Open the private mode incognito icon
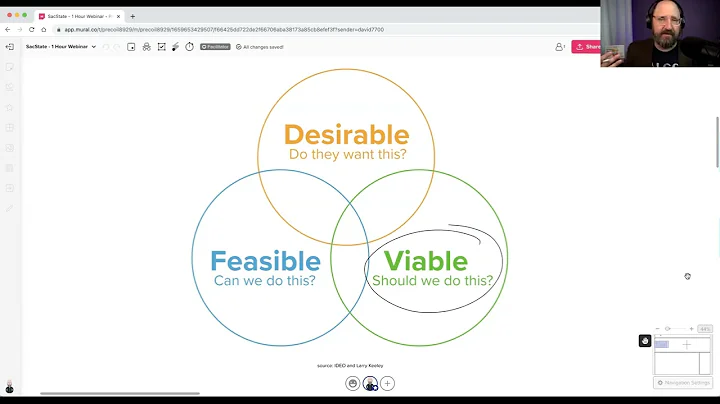 [x=146, y=47]
